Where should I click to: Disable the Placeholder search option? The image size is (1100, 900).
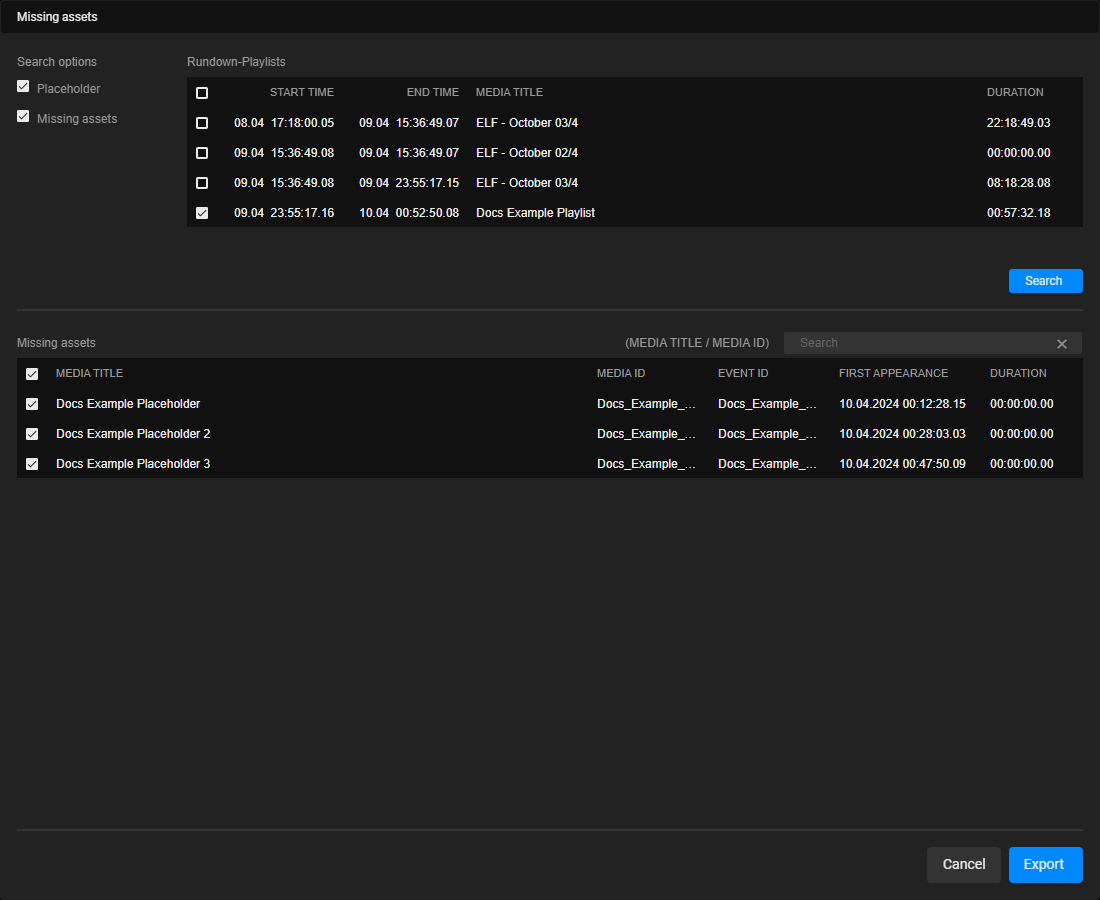(x=22, y=86)
